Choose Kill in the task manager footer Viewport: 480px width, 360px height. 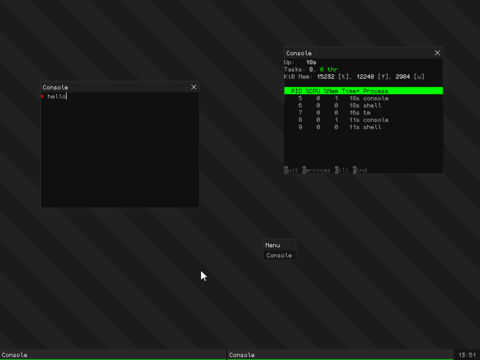342,170
